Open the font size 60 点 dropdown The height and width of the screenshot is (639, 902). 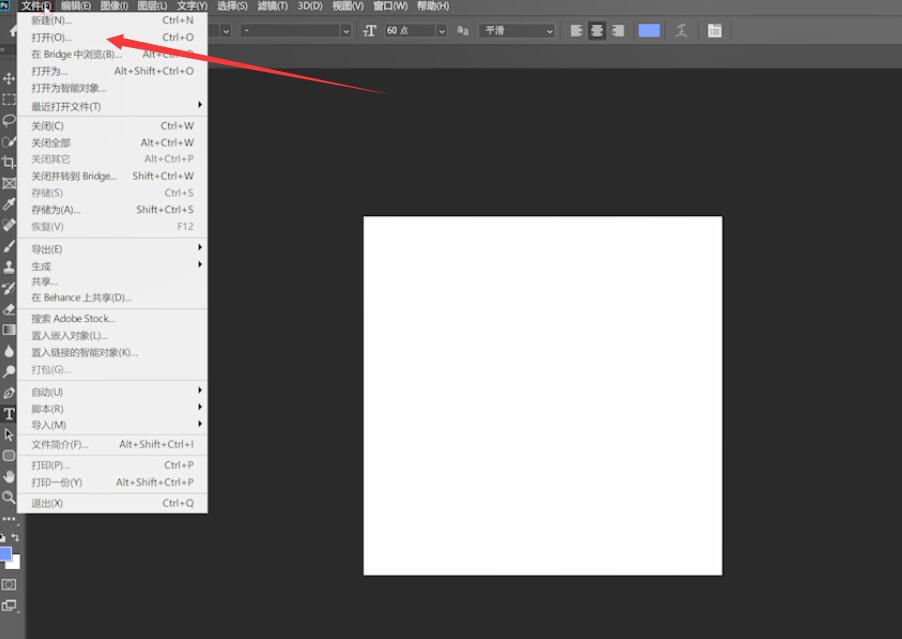[442, 30]
